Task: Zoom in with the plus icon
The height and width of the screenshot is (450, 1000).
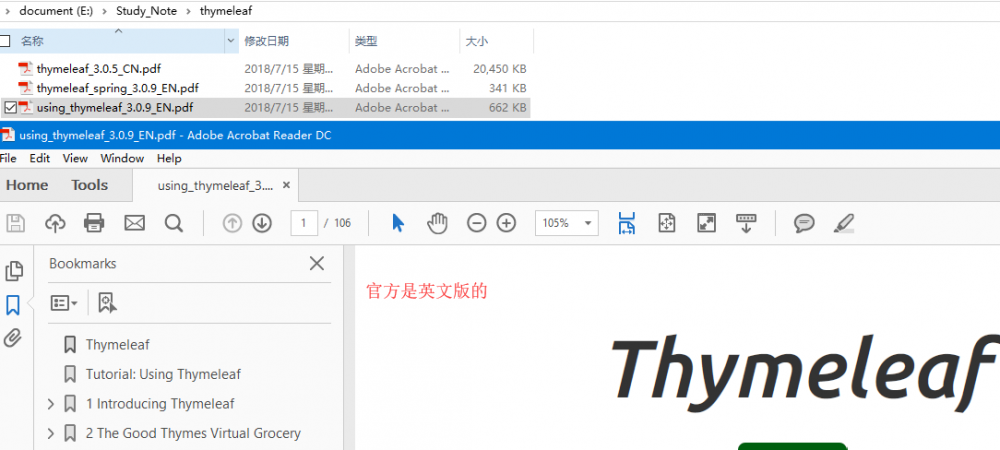Action: coord(506,223)
